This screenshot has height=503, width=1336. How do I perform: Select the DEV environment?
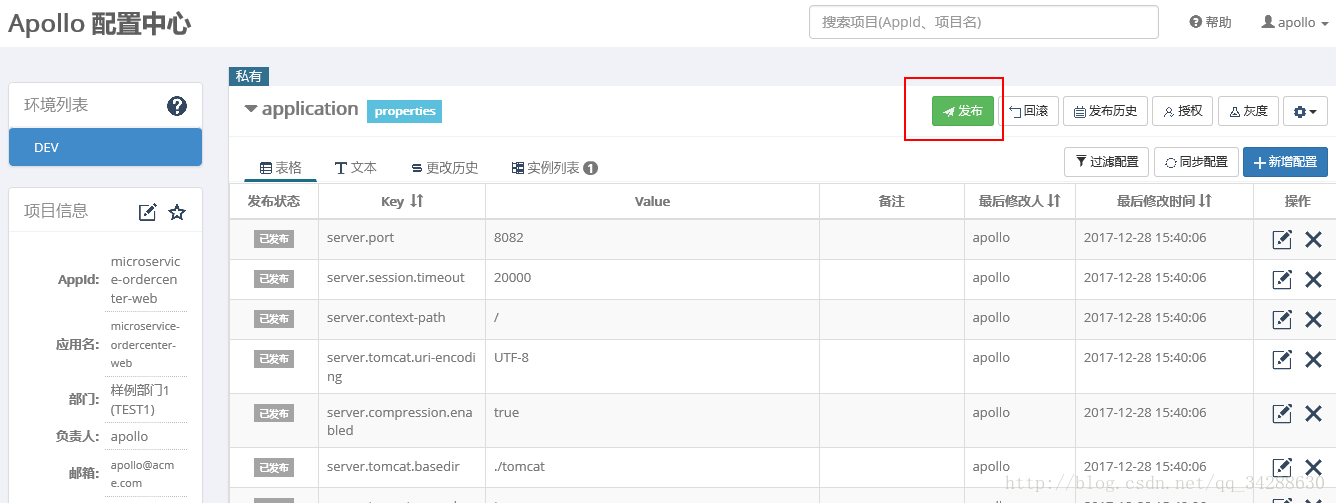(105, 147)
